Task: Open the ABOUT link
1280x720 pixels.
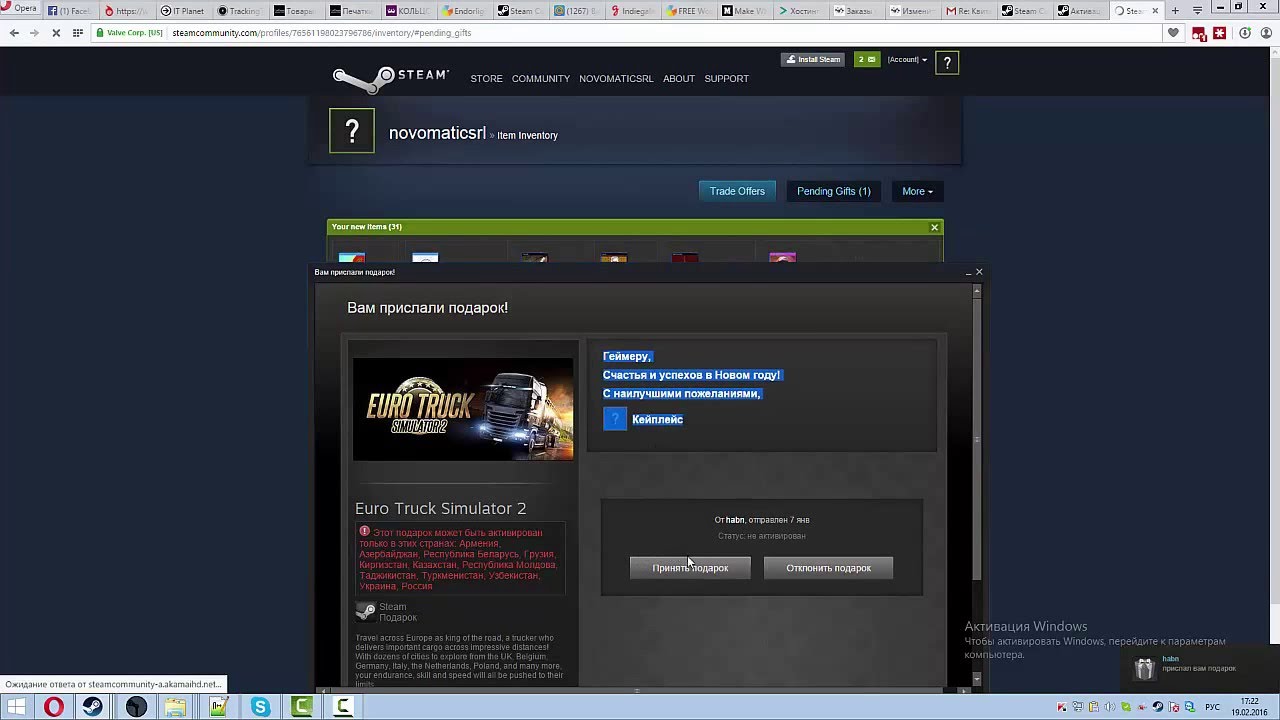Action: [x=679, y=79]
